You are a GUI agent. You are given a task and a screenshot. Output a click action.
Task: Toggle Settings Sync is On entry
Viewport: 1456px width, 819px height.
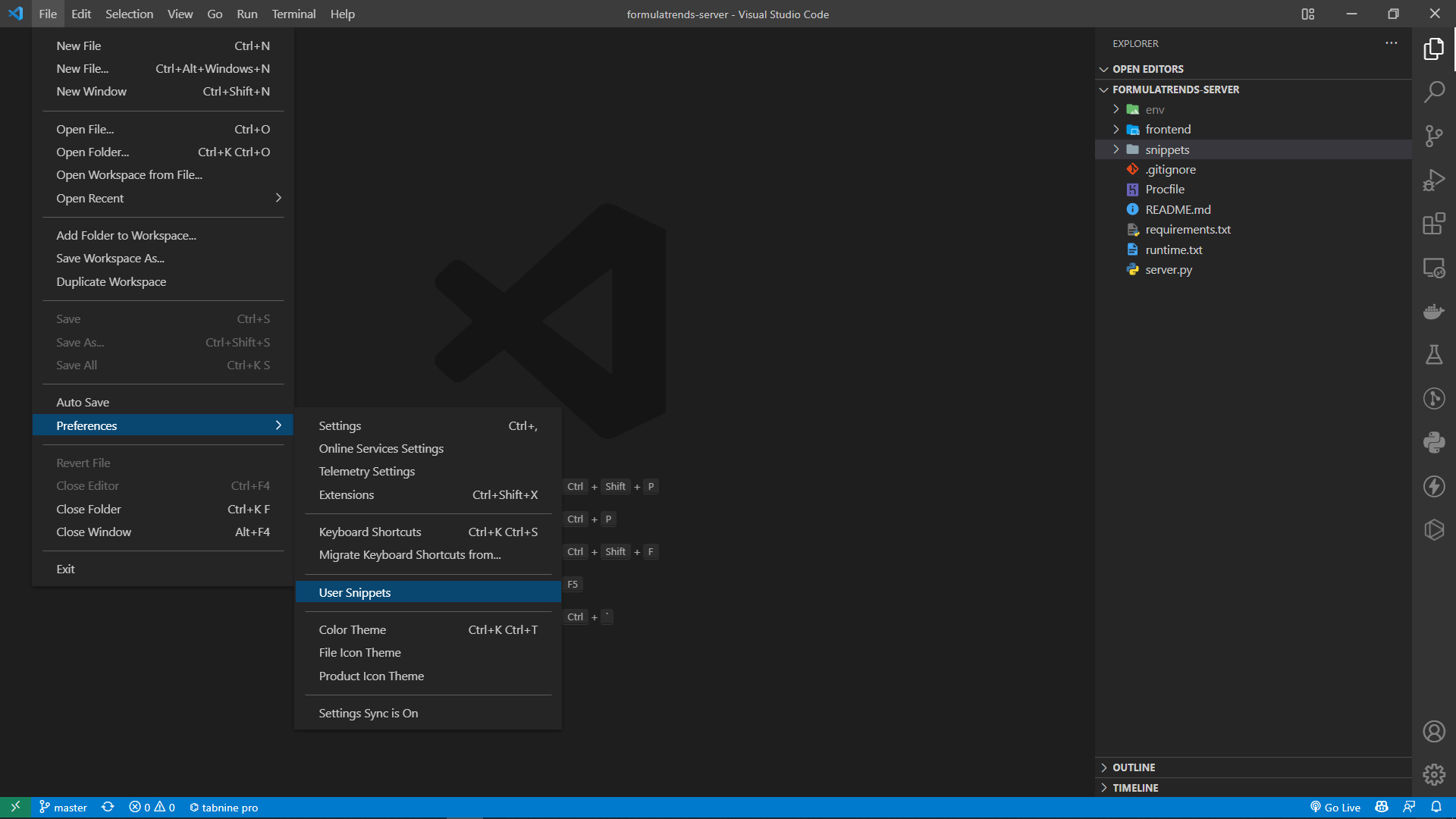pyautogui.click(x=368, y=714)
